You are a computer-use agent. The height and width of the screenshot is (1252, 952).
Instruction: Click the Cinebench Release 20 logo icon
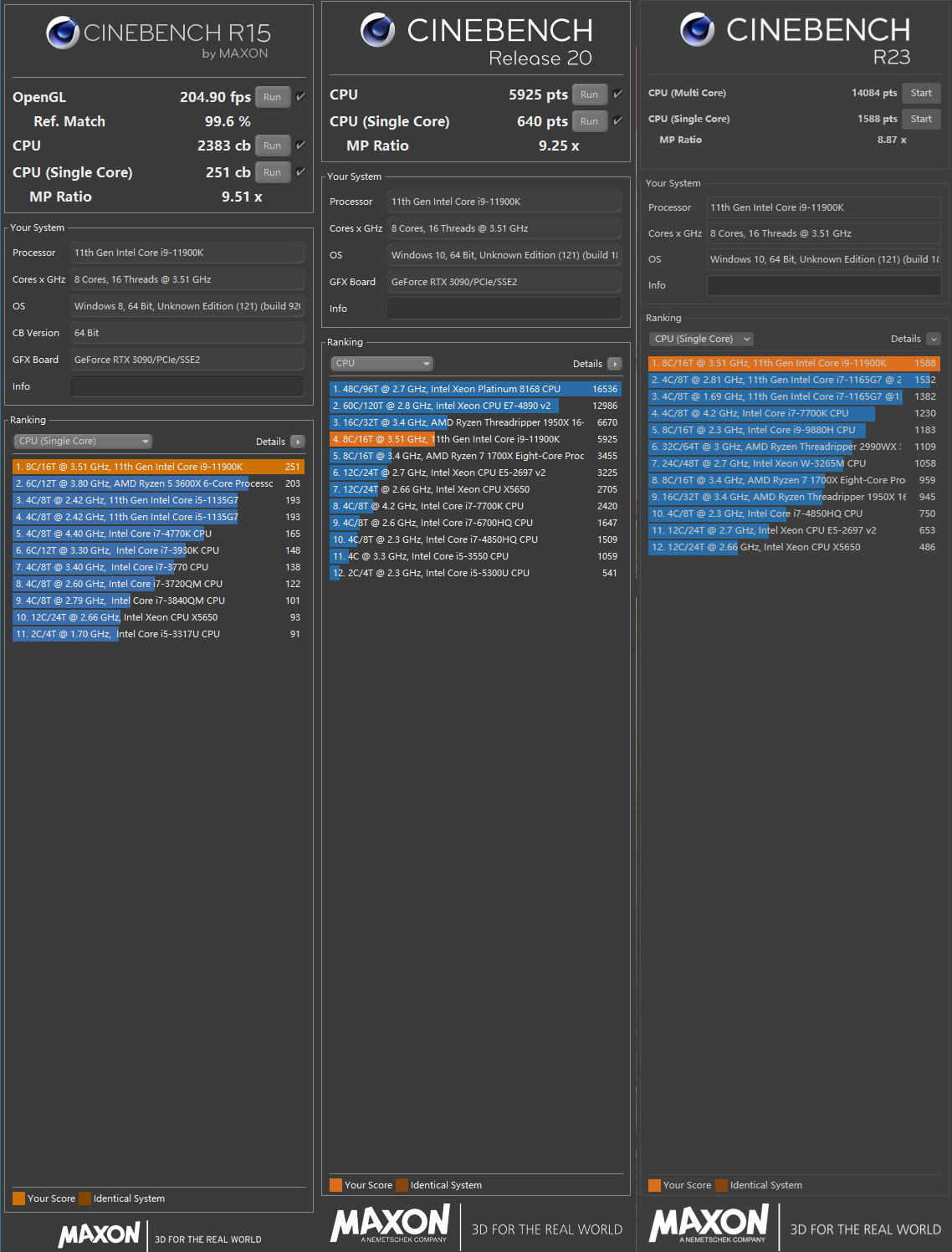377,30
